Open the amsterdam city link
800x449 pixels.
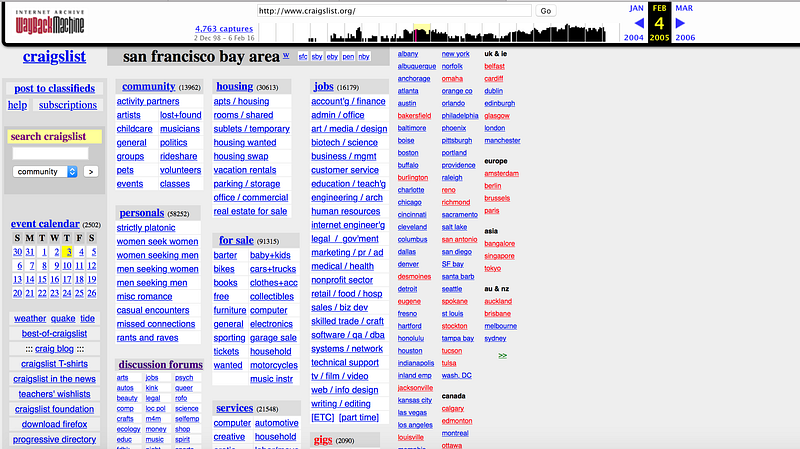point(502,174)
